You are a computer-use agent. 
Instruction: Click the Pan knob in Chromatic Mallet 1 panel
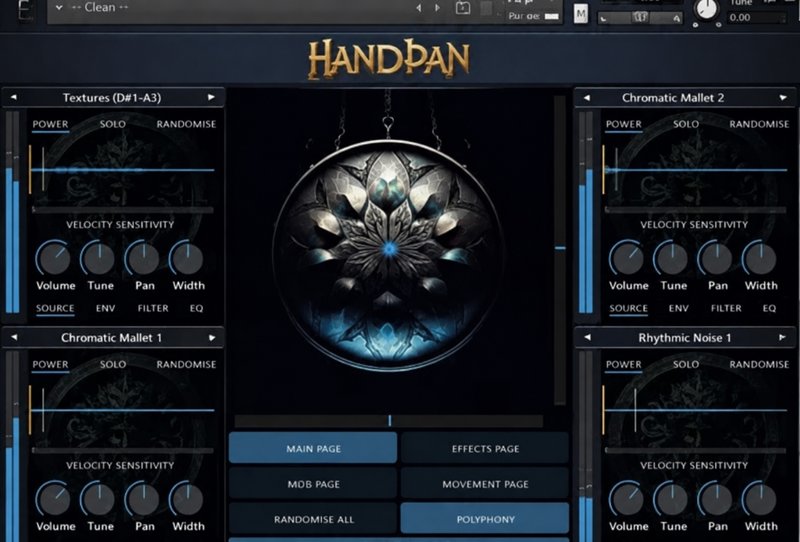pyautogui.click(x=143, y=499)
